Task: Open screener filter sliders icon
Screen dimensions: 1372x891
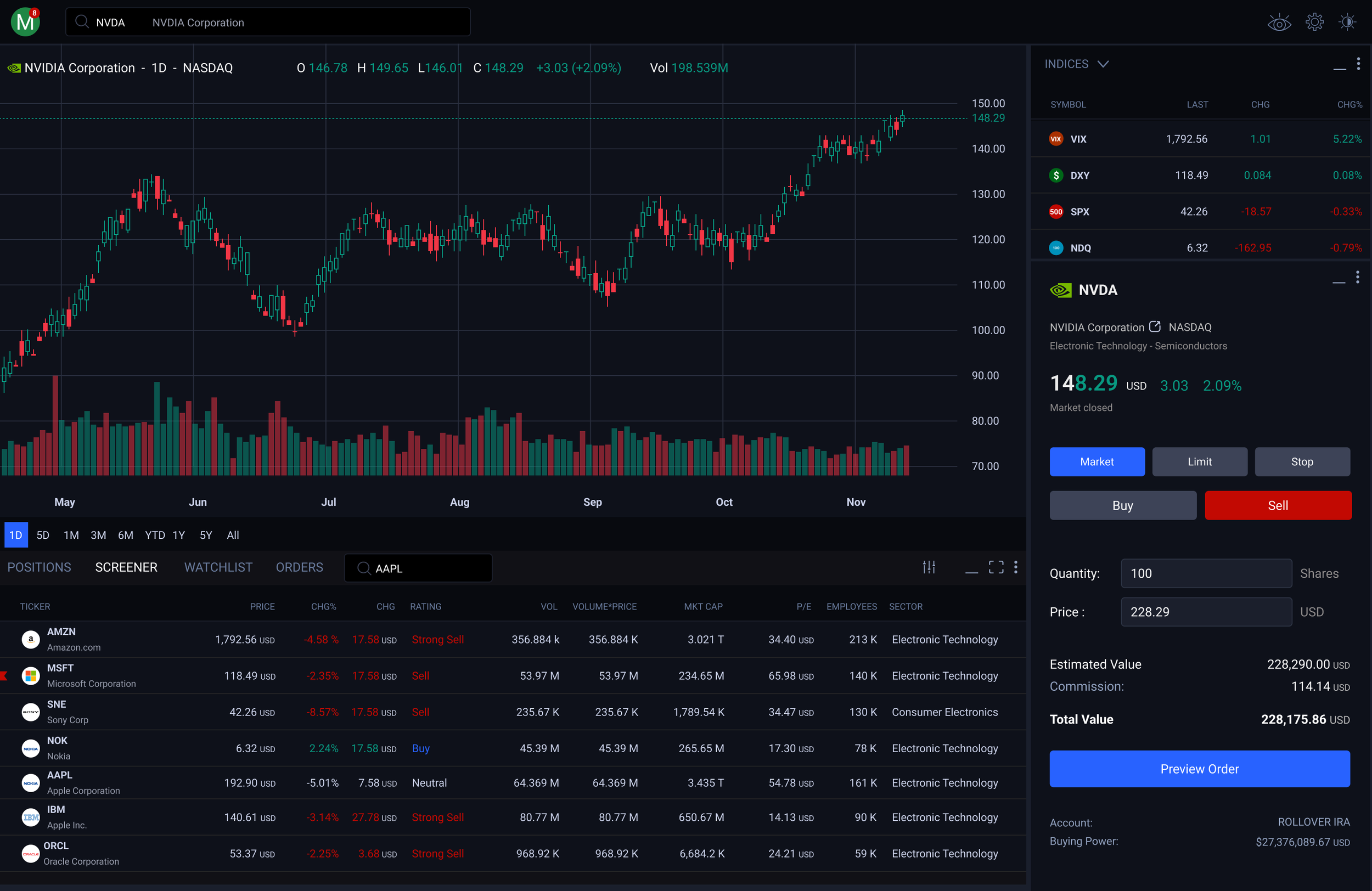Action: 929,567
